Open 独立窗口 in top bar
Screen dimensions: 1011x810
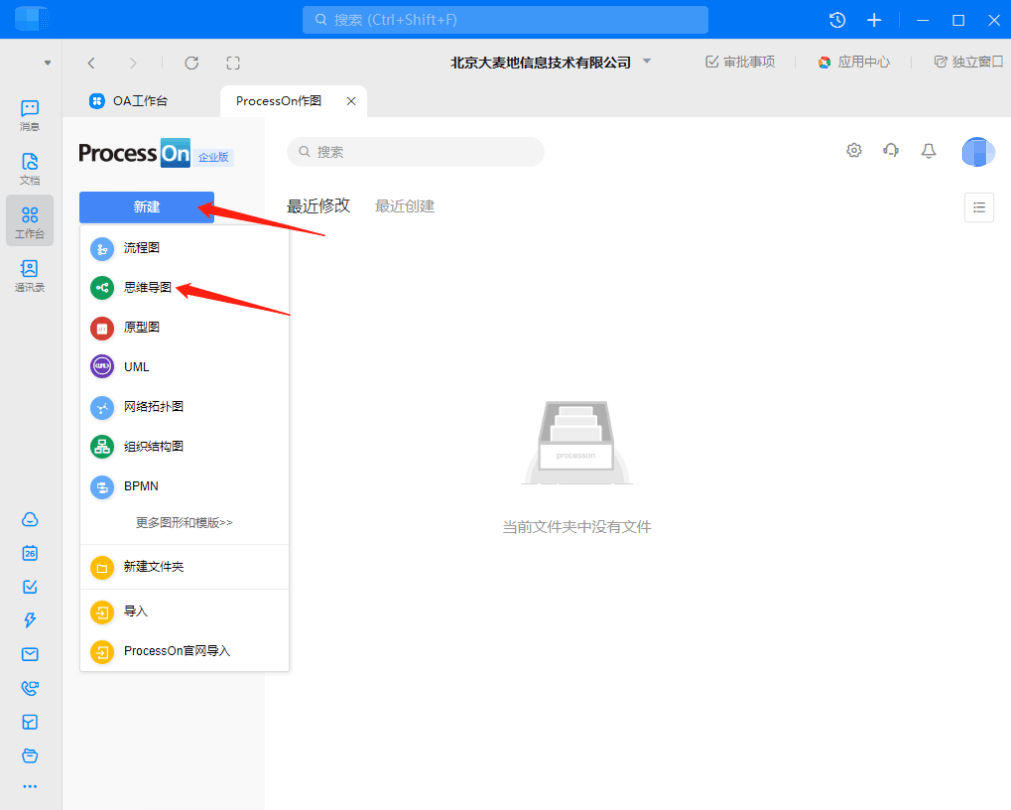(968, 62)
